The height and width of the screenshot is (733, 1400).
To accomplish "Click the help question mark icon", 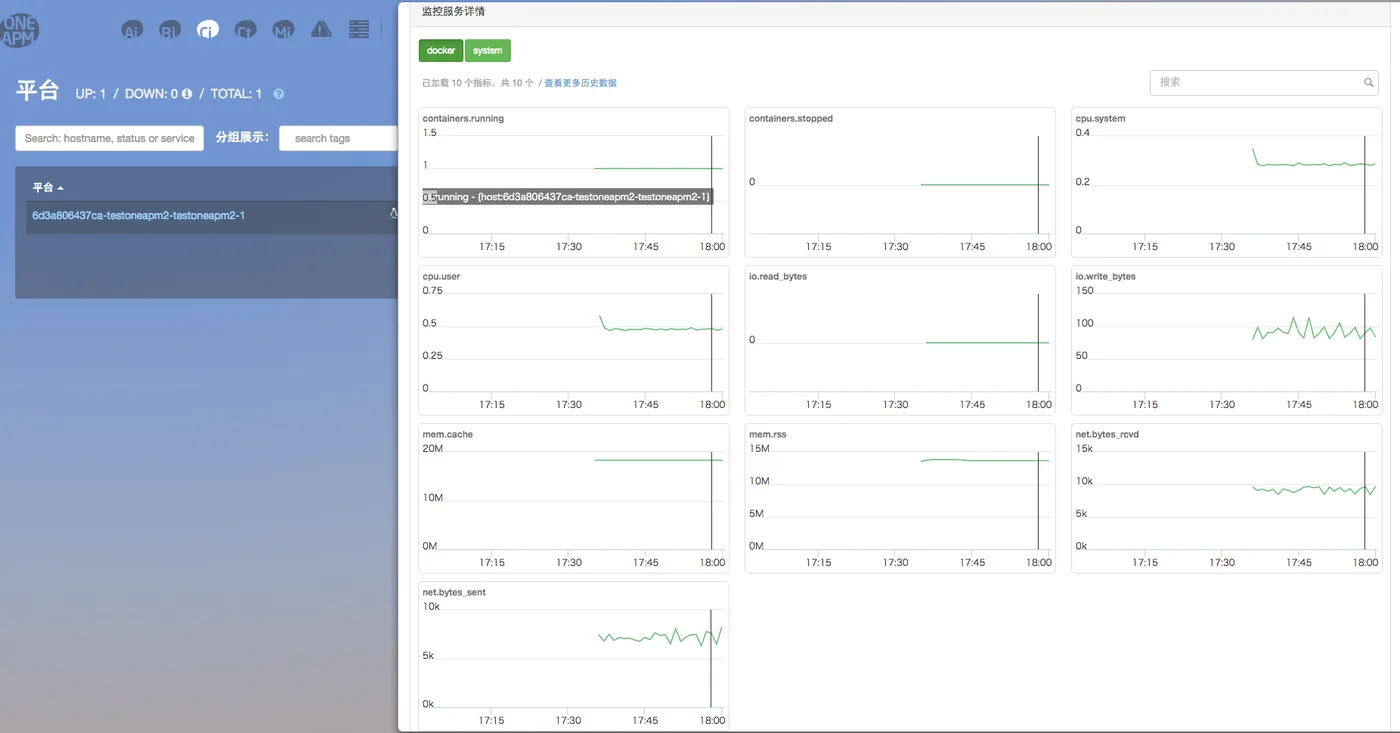I will point(279,94).
